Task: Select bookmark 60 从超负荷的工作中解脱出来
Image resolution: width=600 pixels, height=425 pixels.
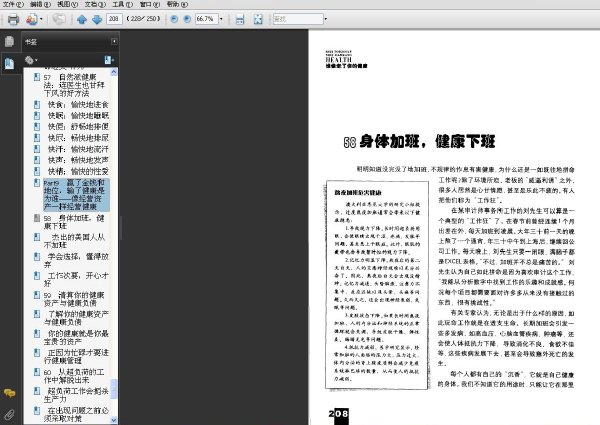Action: coord(74,376)
